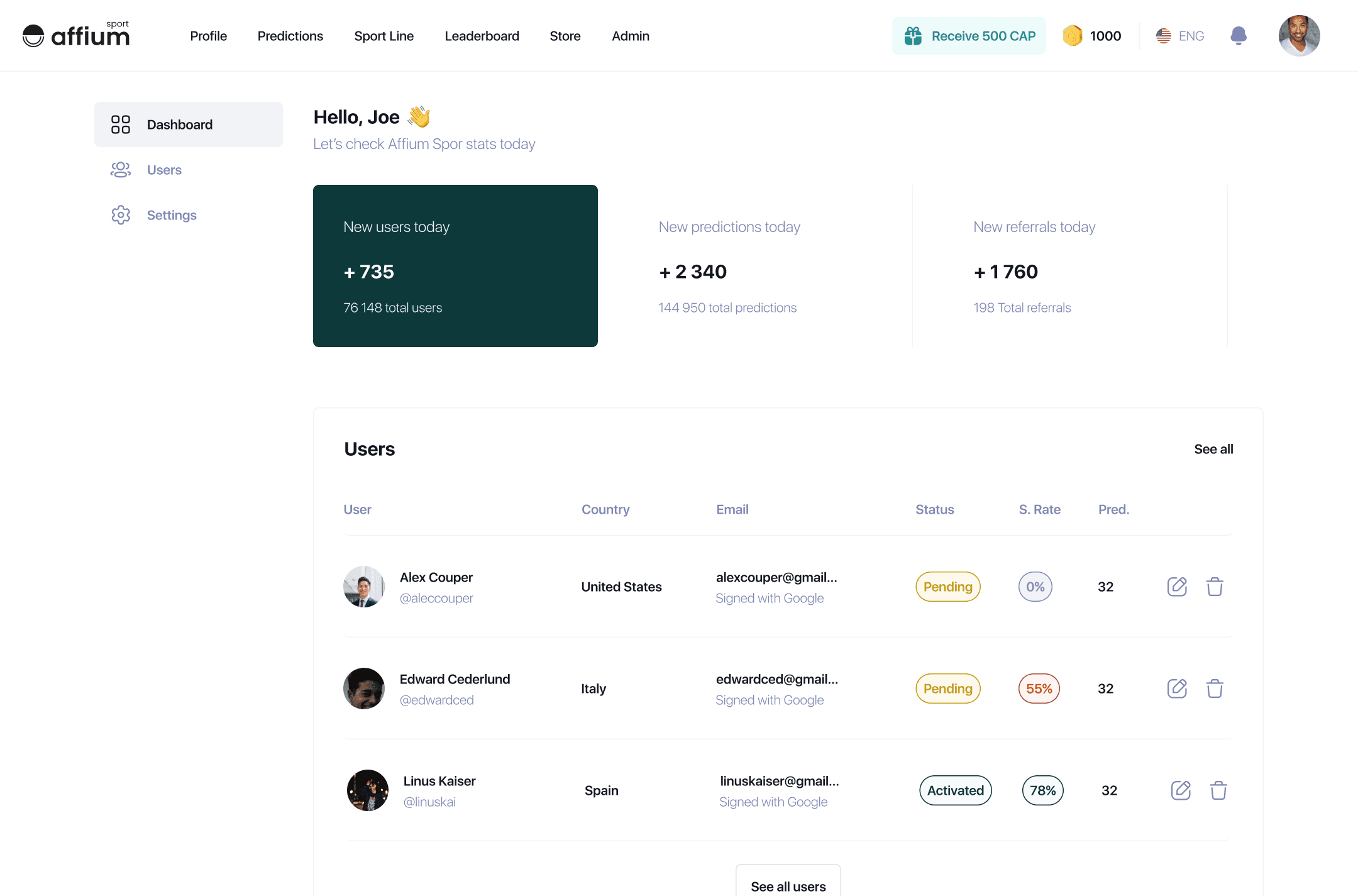Viewport: 1358px width, 896px height.
Task: Click edit icon for Linus Kaiser
Action: point(1180,790)
